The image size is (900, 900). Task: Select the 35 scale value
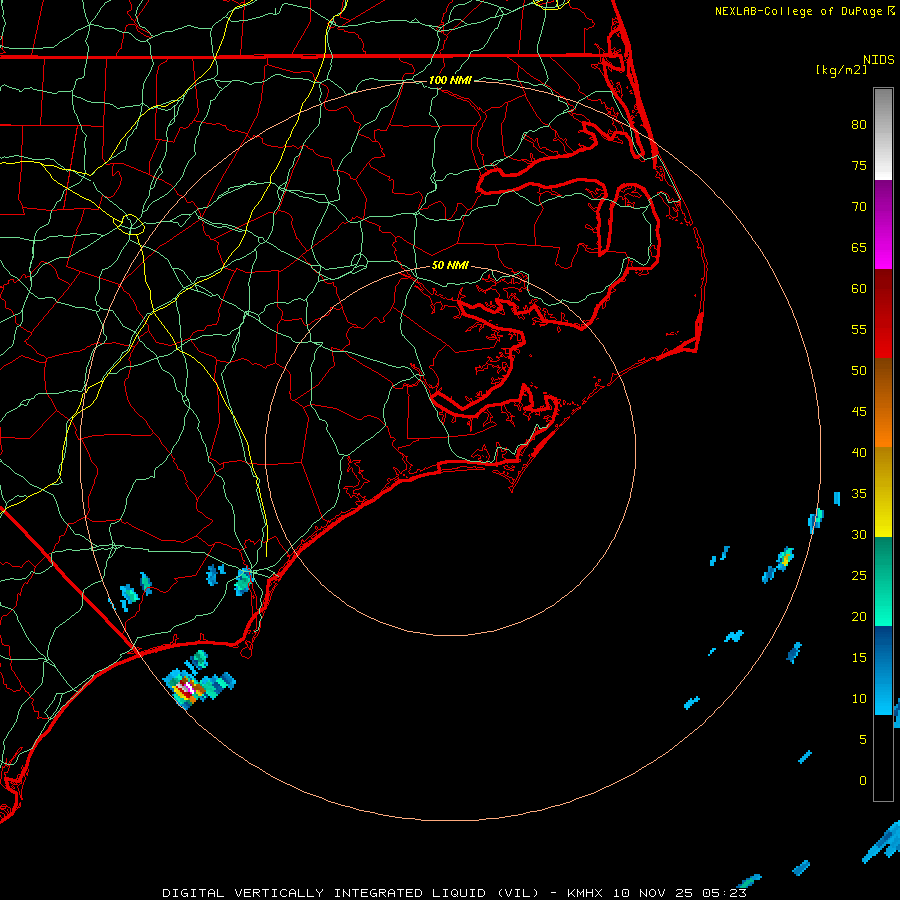pyautogui.click(x=859, y=494)
